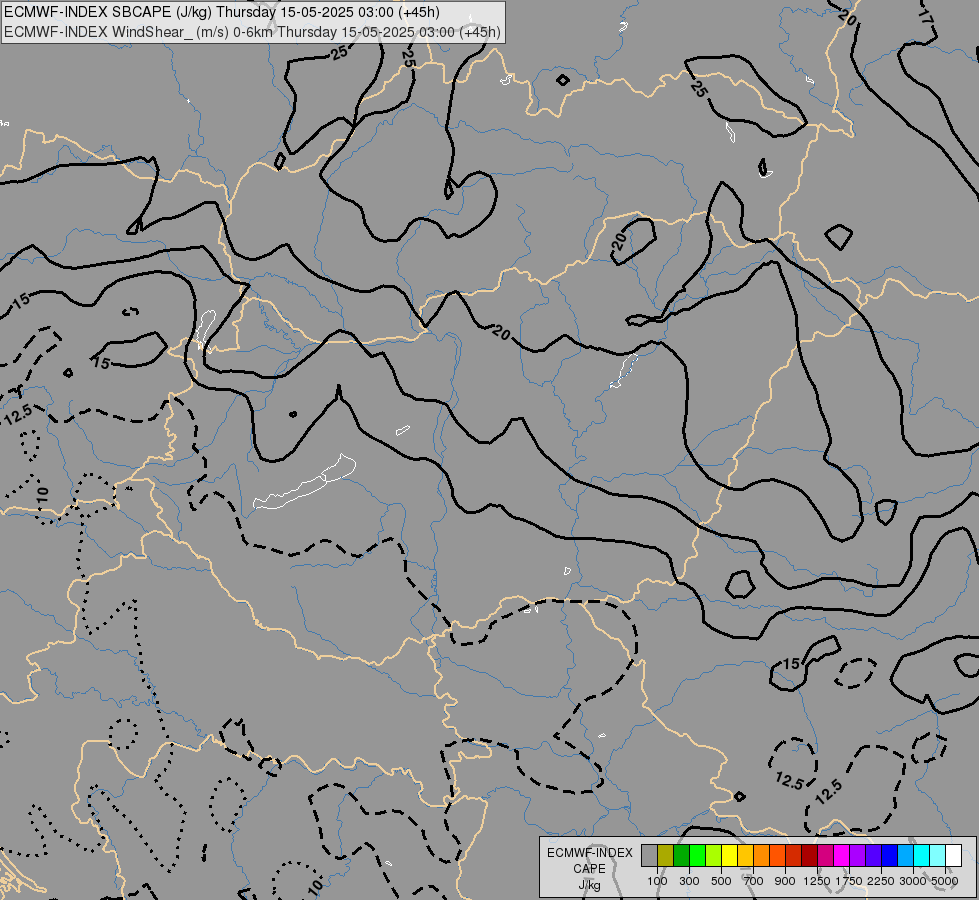The width and height of the screenshot is (979, 900).
Task: Click the olive swatch in the CAPE legend
Action: pos(666,856)
